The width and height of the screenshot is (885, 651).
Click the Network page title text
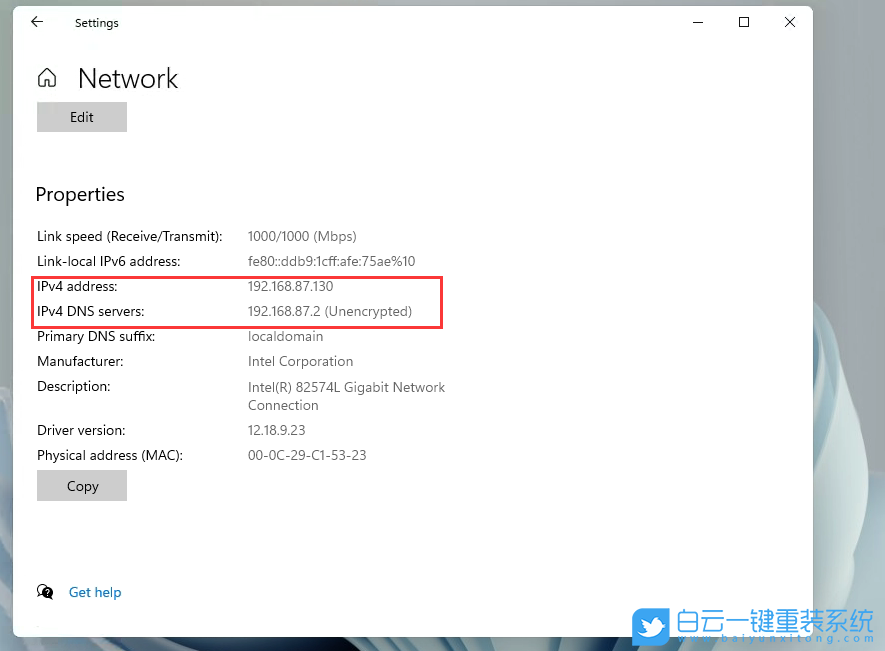128,79
